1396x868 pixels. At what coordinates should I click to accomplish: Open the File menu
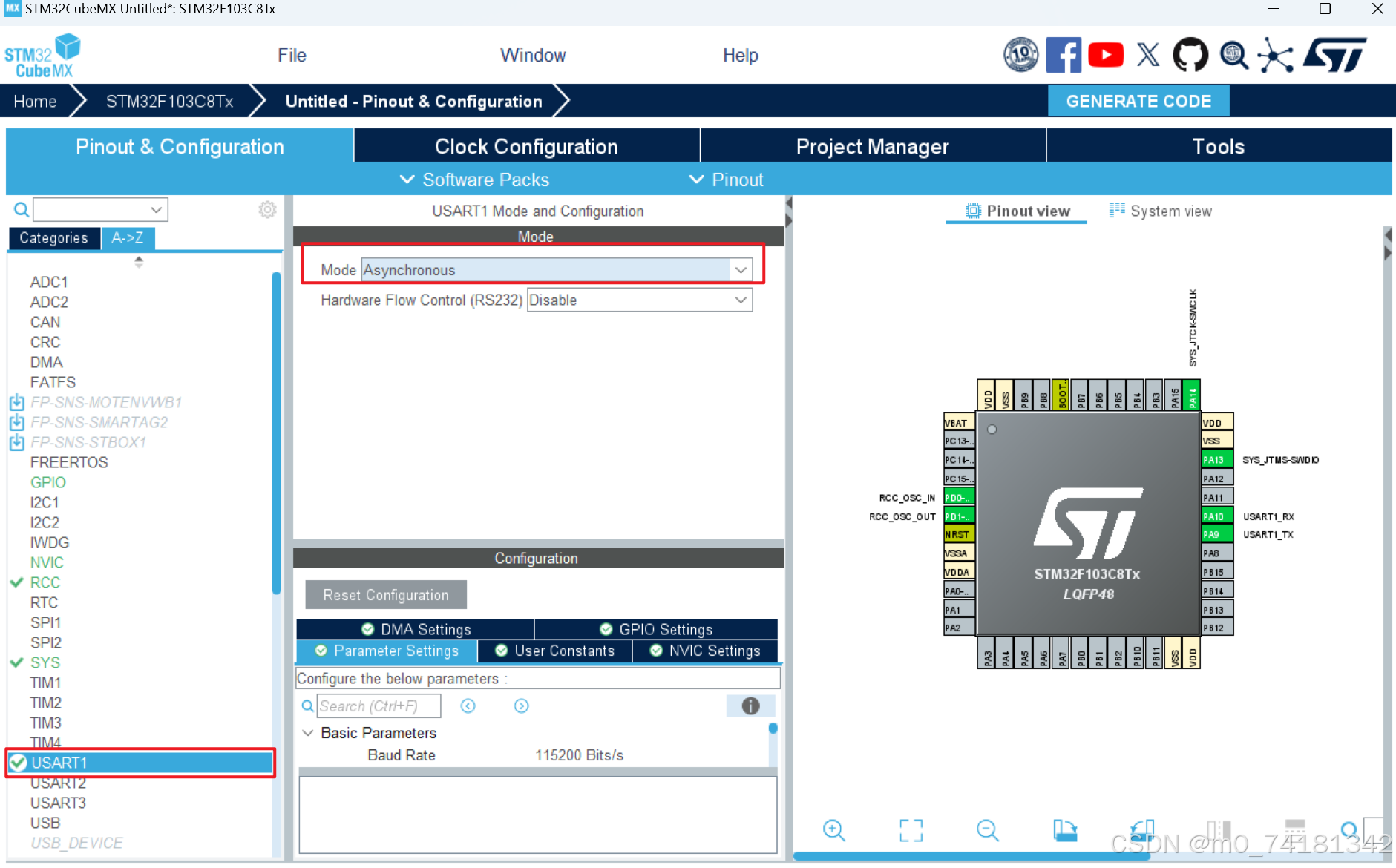pyautogui.click(x=292, y=55)
